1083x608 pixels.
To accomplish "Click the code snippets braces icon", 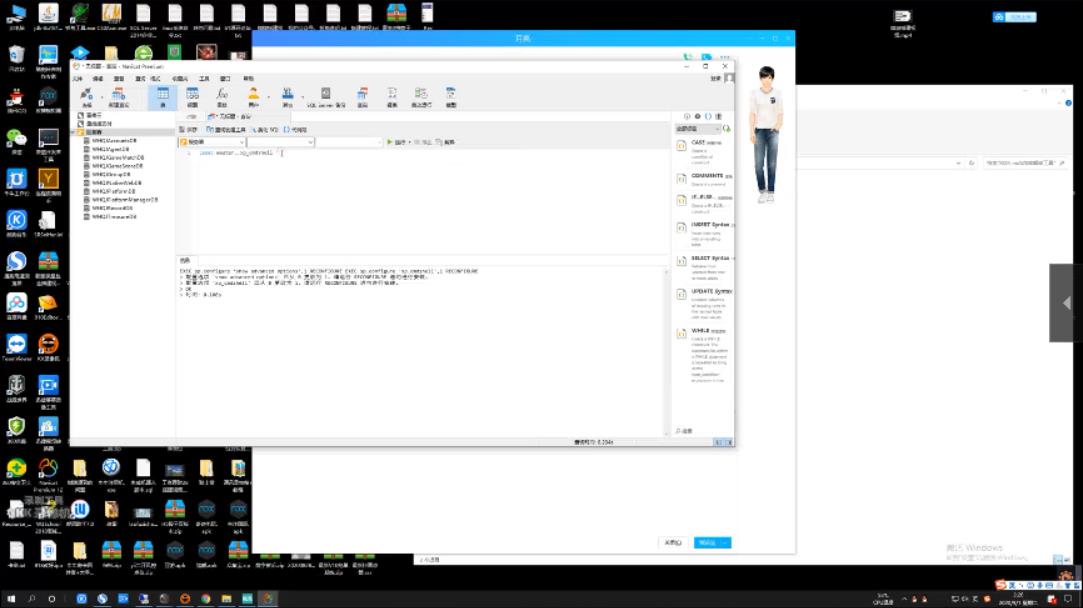I will (708, 117).
